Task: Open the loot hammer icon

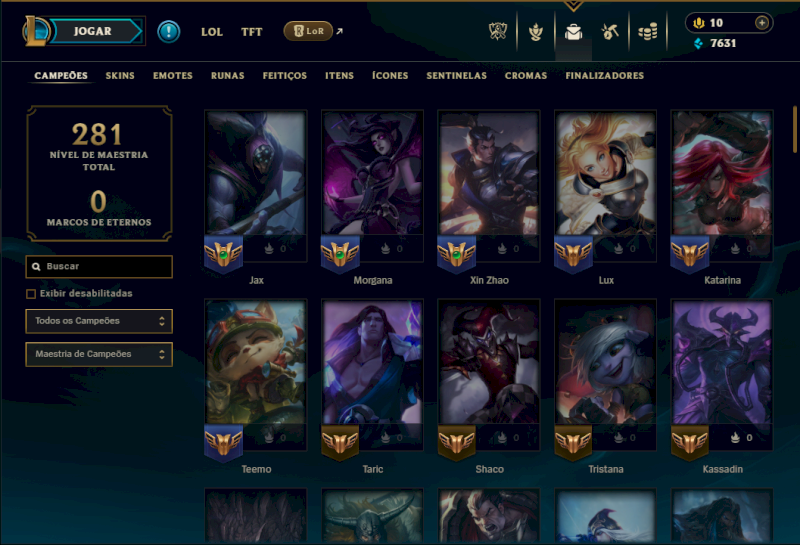Action: pos(610,32)
